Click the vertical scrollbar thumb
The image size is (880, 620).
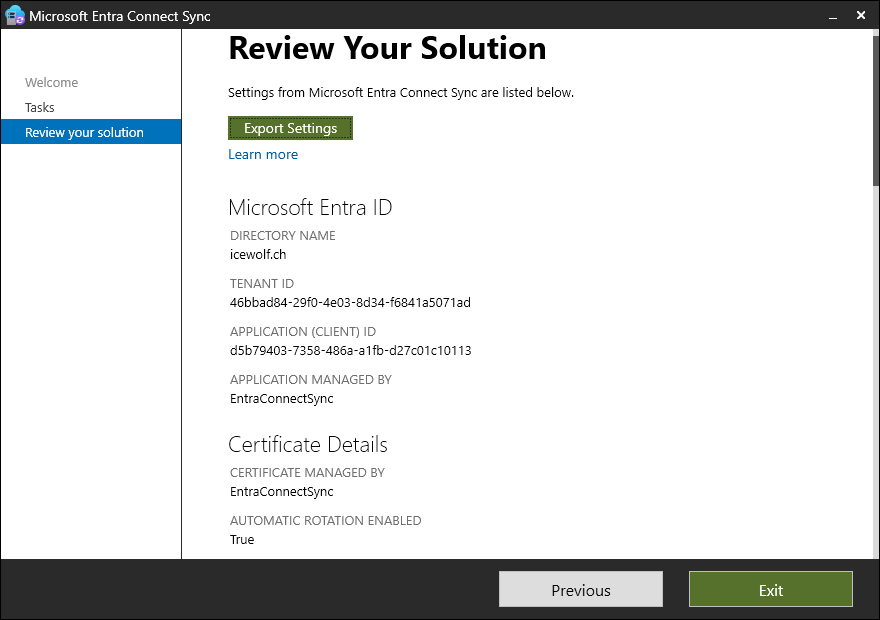(876, 109)
